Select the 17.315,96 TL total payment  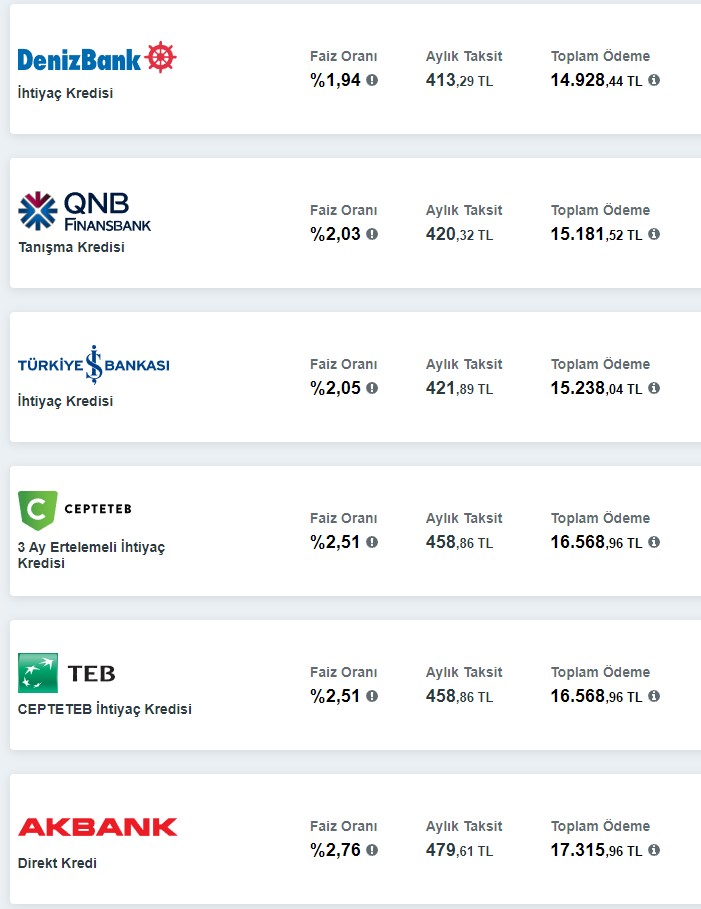[597, 850]
